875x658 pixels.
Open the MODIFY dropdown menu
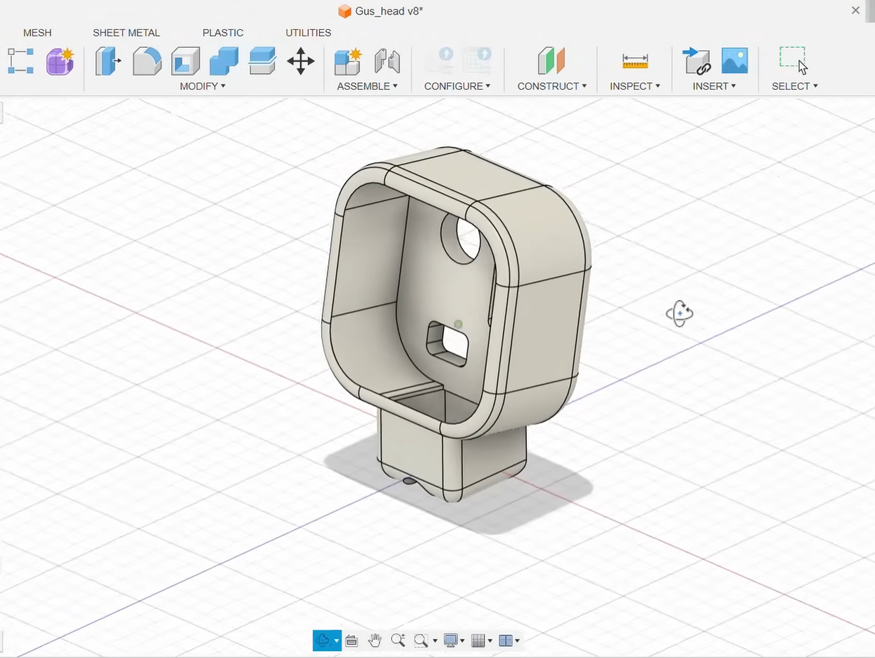point(203,86)
